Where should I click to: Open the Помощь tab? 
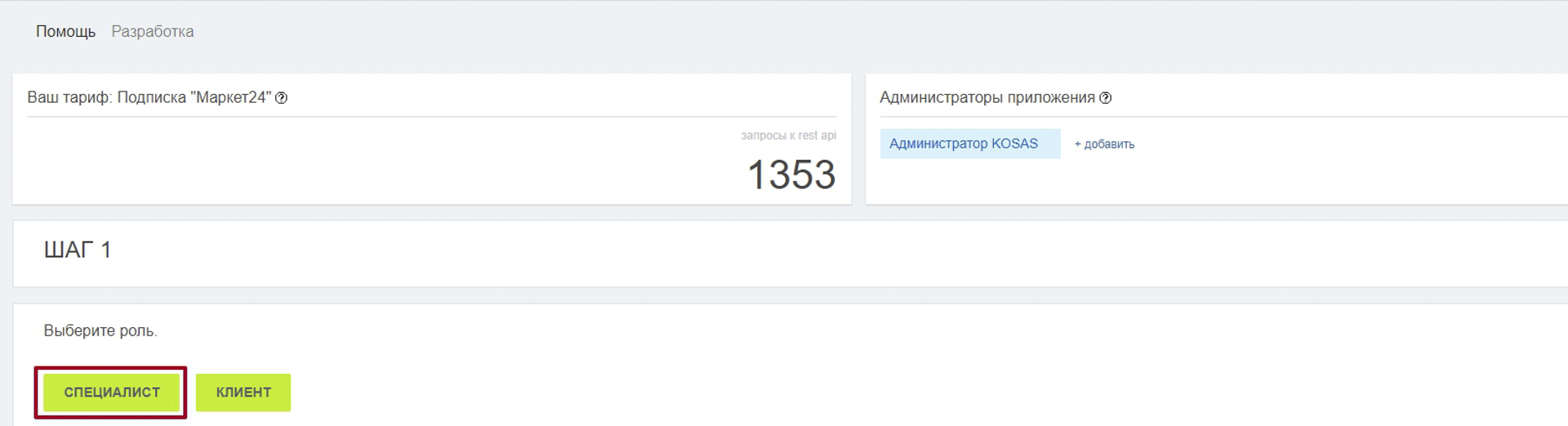[65, 31]
